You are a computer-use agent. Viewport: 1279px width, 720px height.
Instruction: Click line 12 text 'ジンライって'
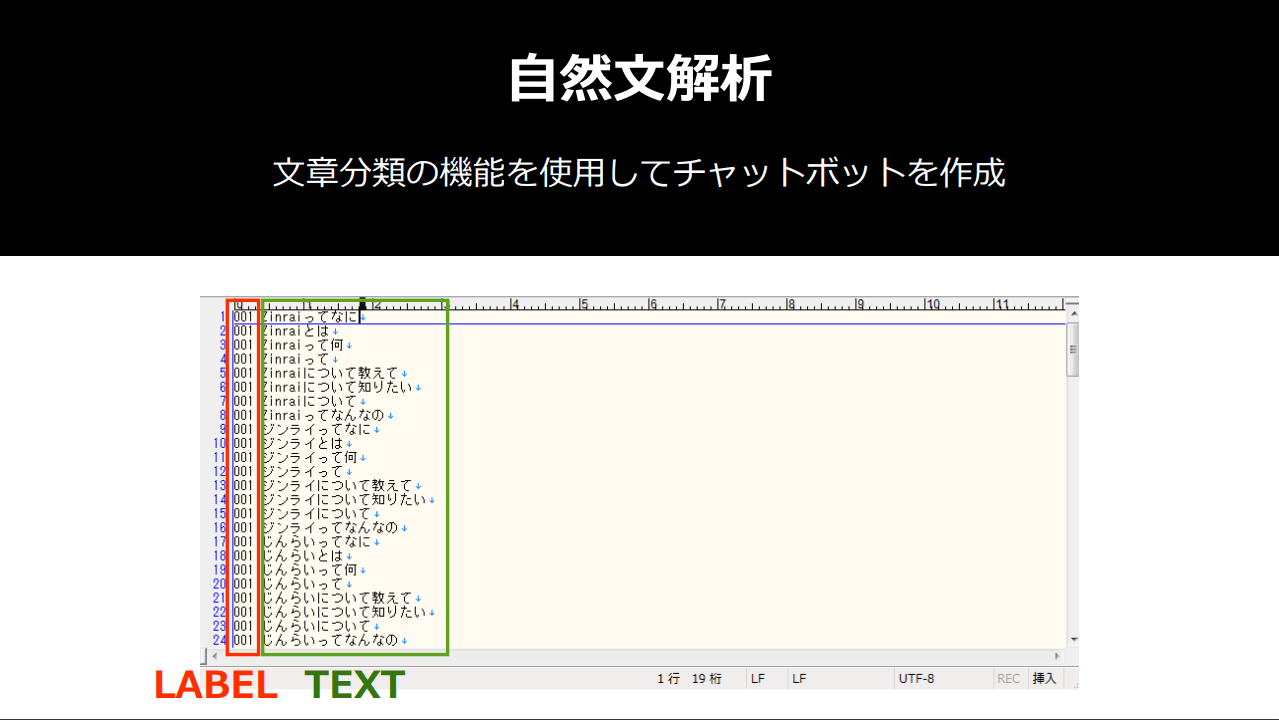pos(302,471)
